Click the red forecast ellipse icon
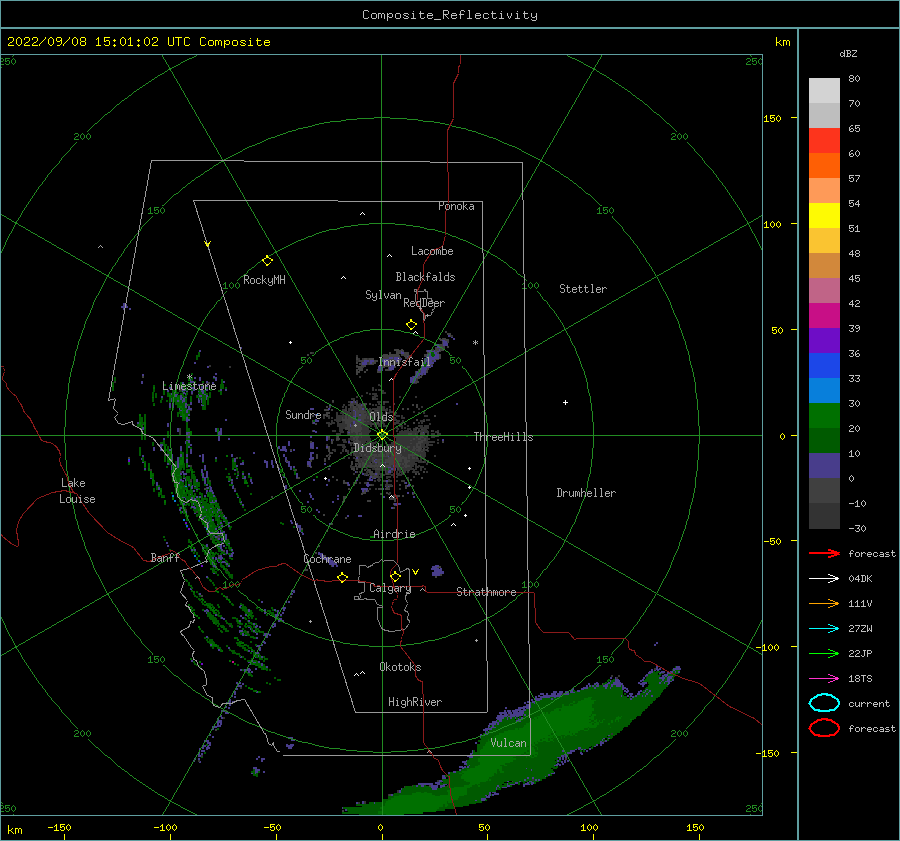This screenshot has width=900, height=841. pyautogui.click(x=824, y=728)
